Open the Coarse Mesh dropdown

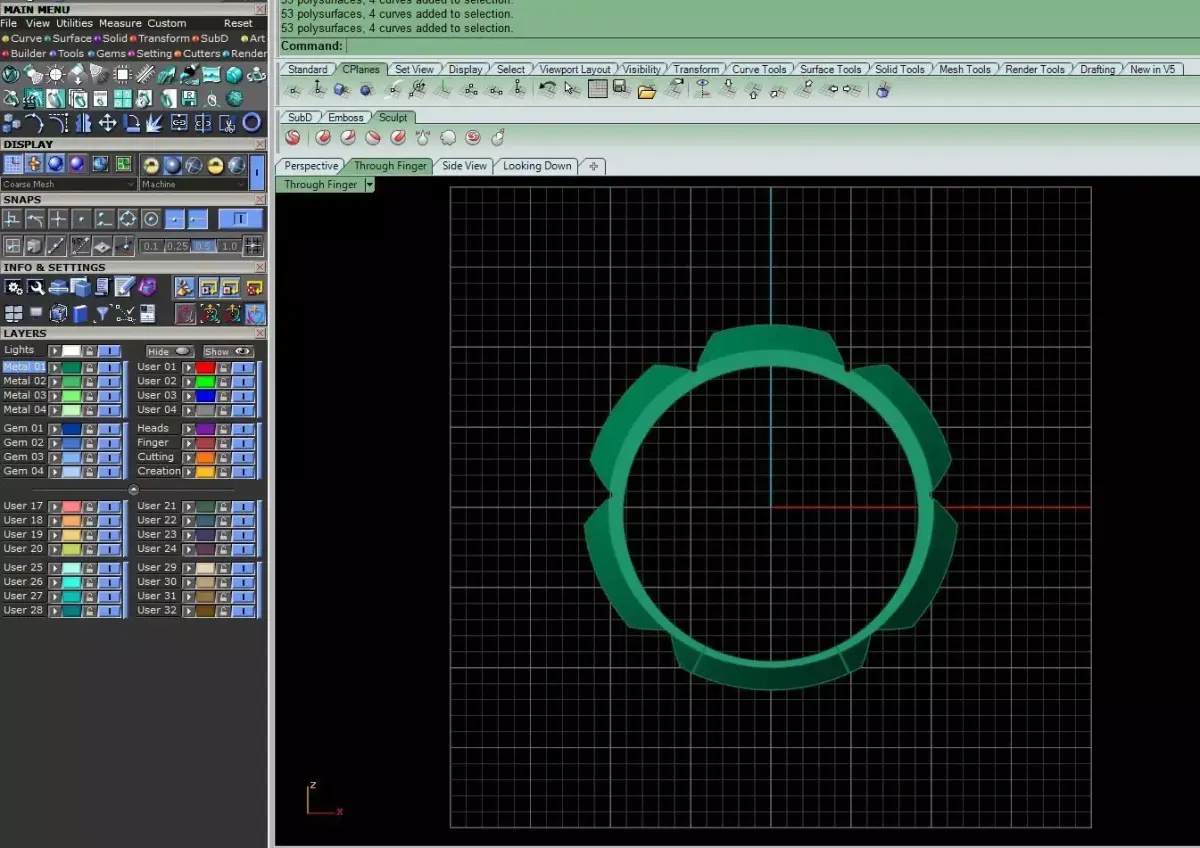click(x=69, y=184)
